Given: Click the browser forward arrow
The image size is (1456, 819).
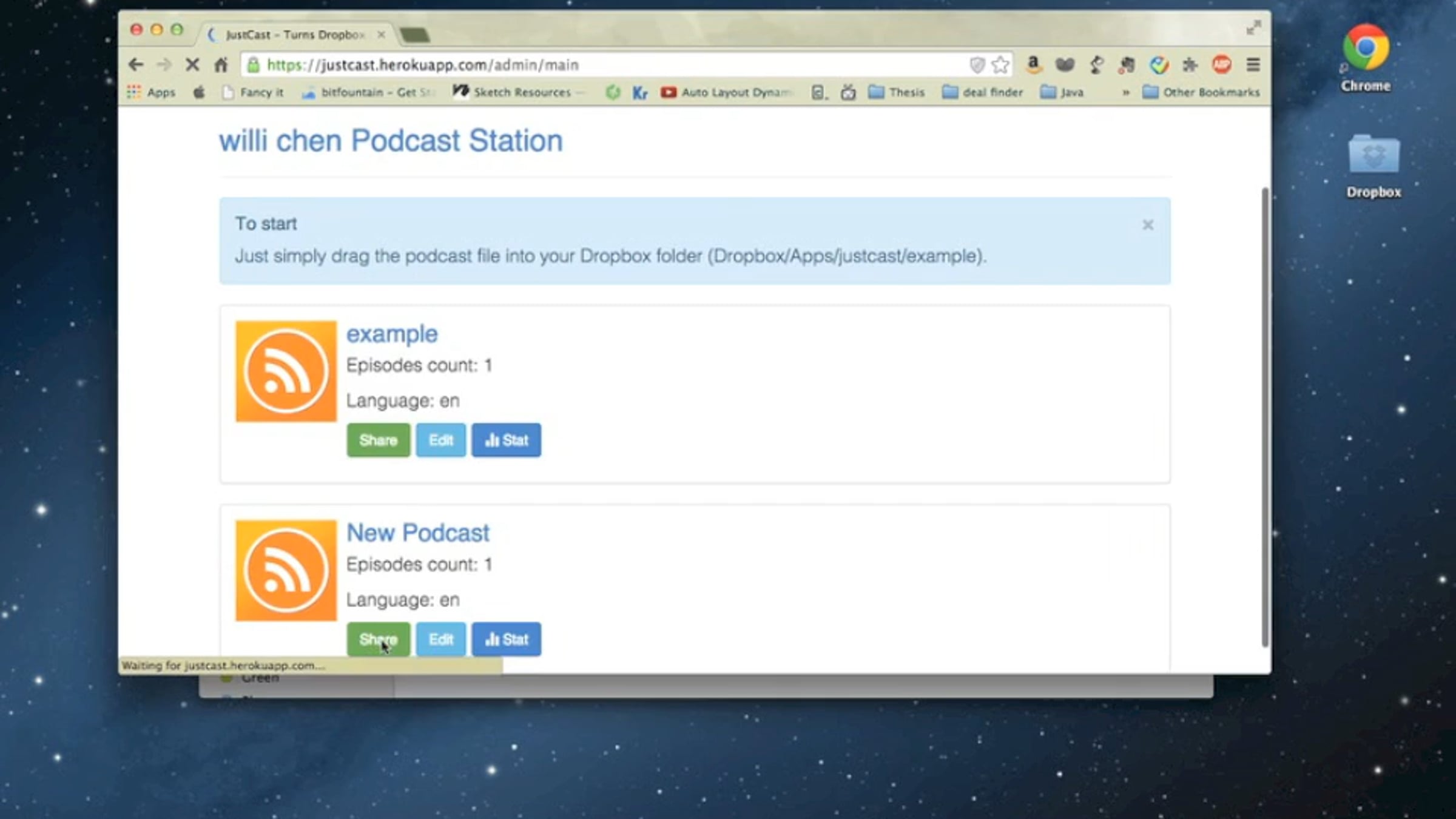Looking at the screenshot, I should (164, 64).
